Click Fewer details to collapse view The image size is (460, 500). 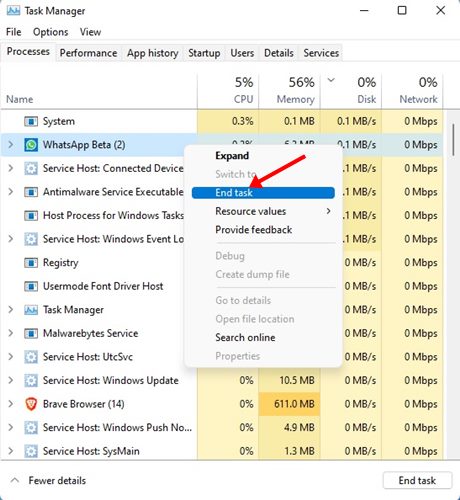coord(48,480)
